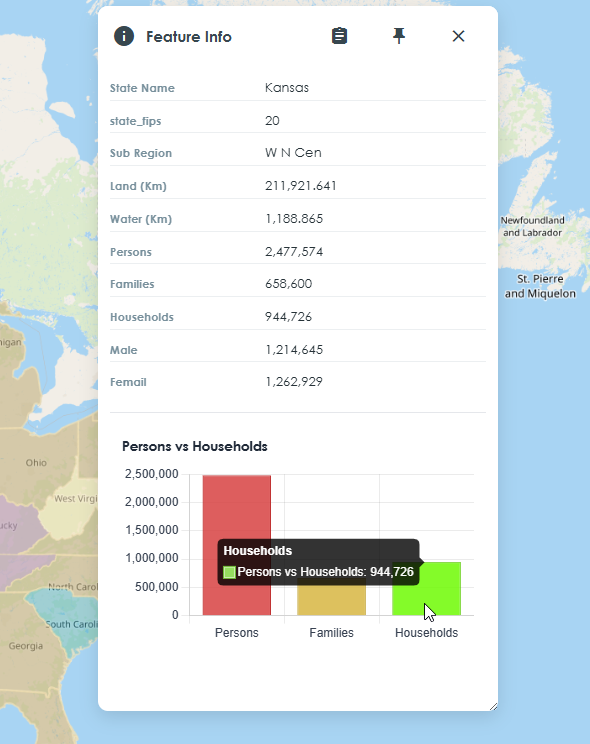Click the 1,500,000 y-axis label
This screenshot has height=744, width=590.
152,530
